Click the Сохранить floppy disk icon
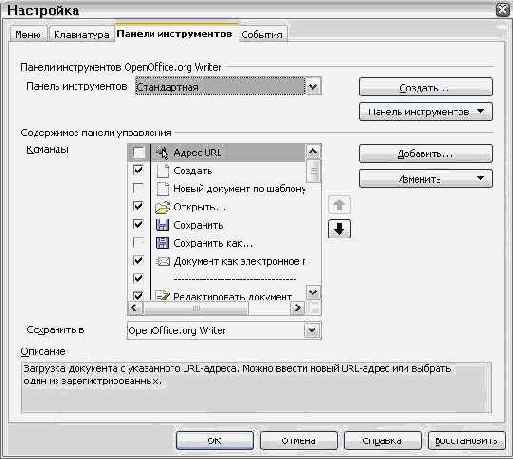 [x=163, y=225]
